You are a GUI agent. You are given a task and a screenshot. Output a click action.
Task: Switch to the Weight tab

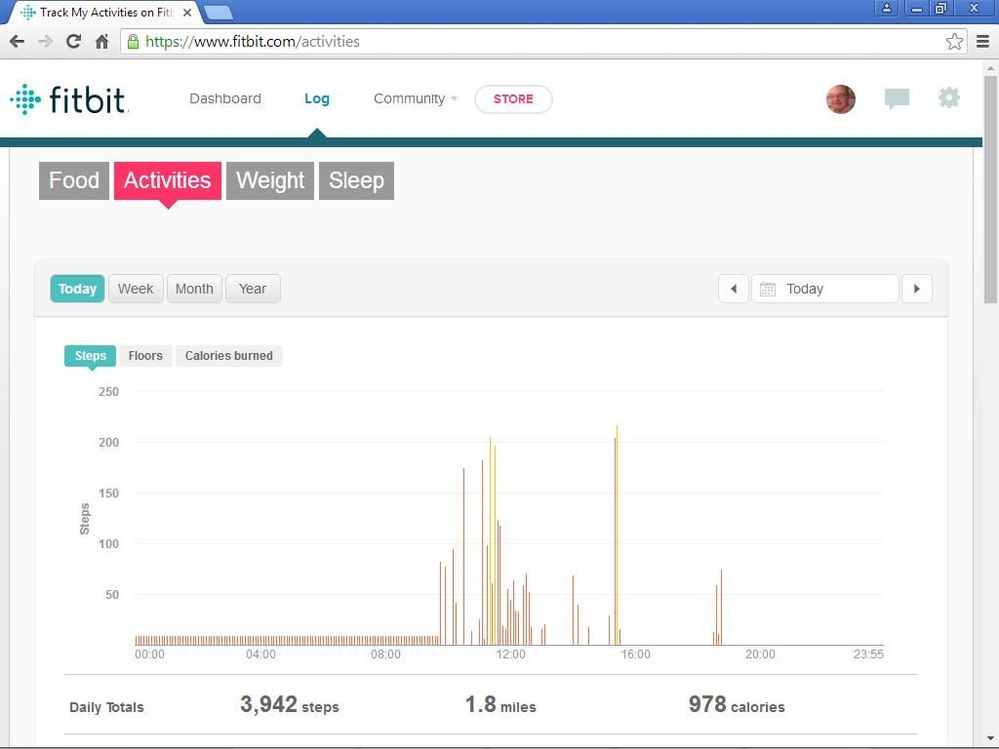click(270, 180)
